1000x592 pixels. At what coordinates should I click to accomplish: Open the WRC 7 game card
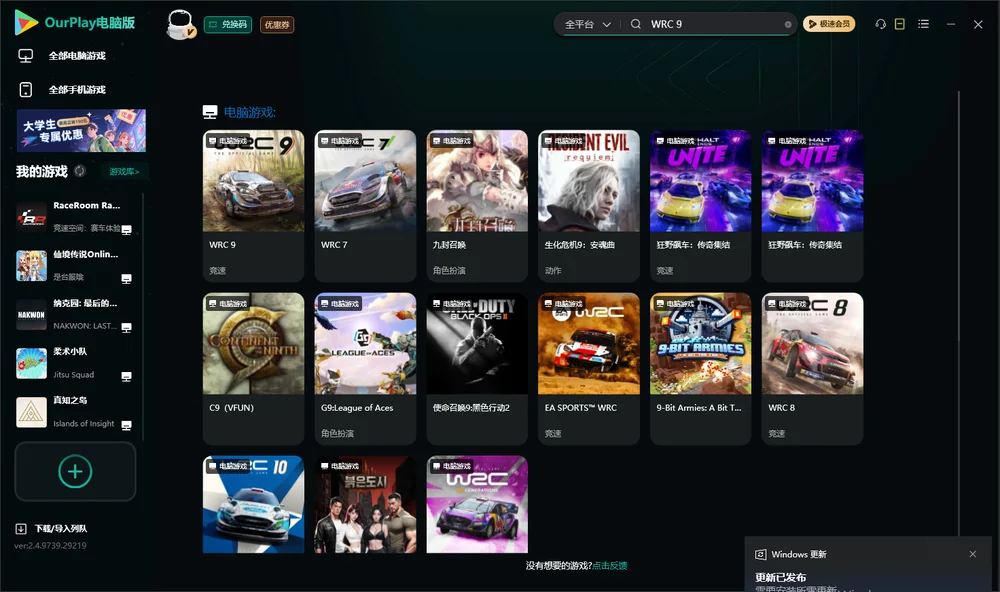pos(365,206)
